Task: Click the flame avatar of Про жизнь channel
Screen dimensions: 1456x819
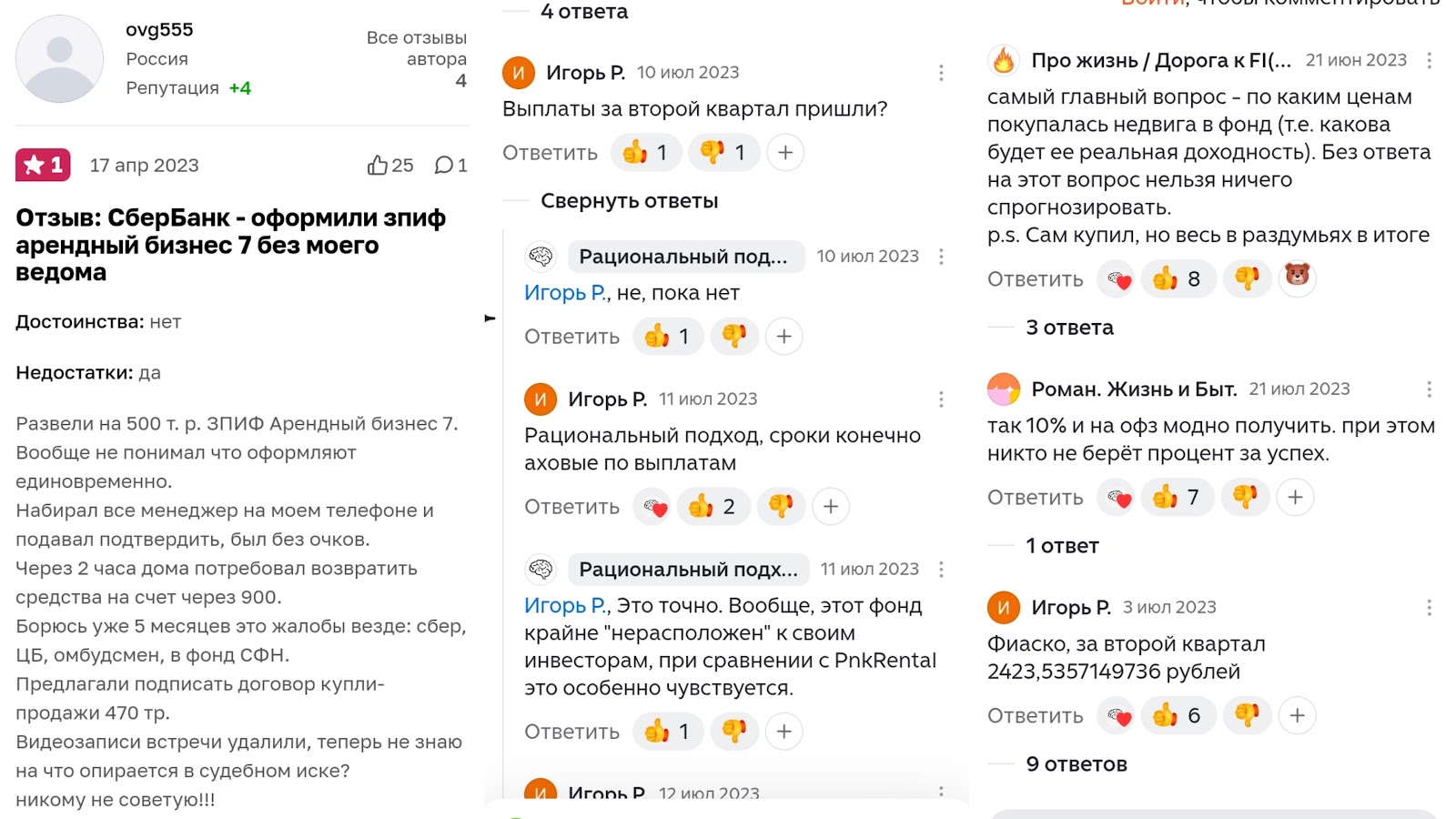Action: click(1004, 61)
